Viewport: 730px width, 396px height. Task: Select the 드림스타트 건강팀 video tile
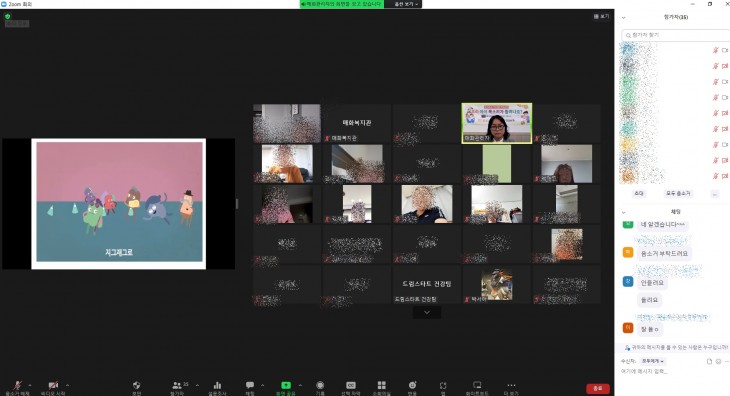(427, 284)
